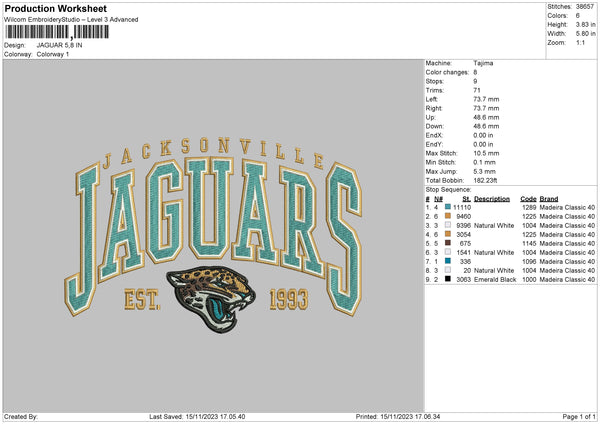Viewport: 600px width, 424px height.
Task: Click the stitch count '9460' in row 2
Action: pyautogui.click(x=464, y=216)
